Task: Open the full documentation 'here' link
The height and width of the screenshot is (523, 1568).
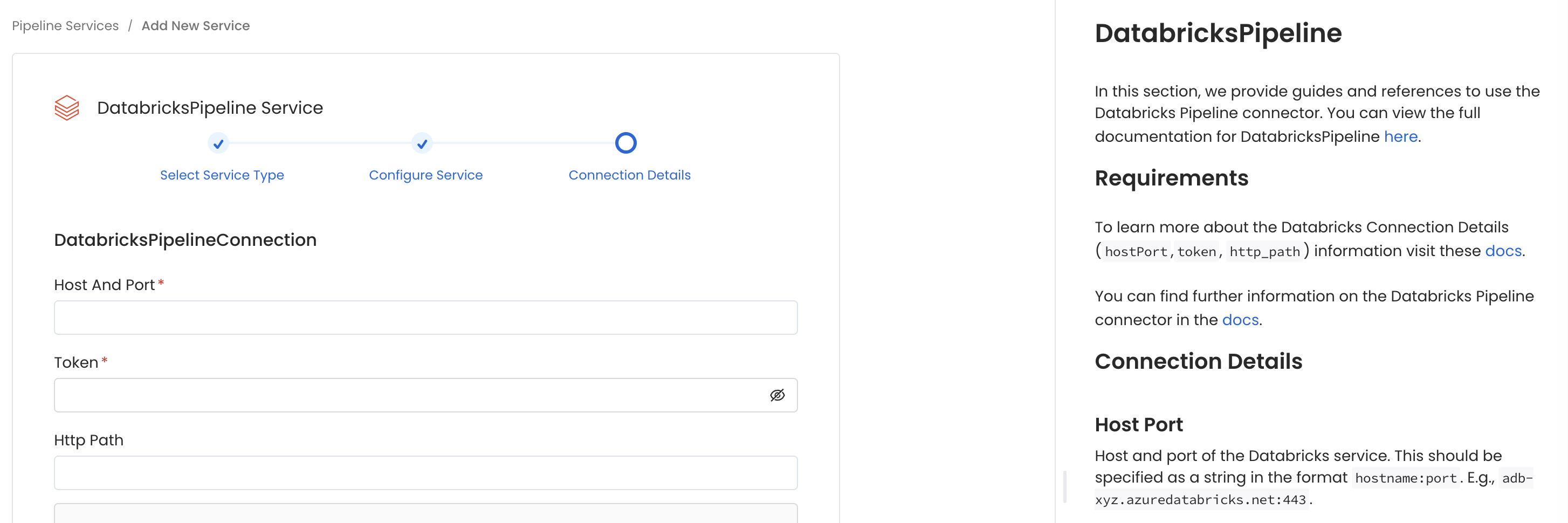Action: tap(1400, 136)
